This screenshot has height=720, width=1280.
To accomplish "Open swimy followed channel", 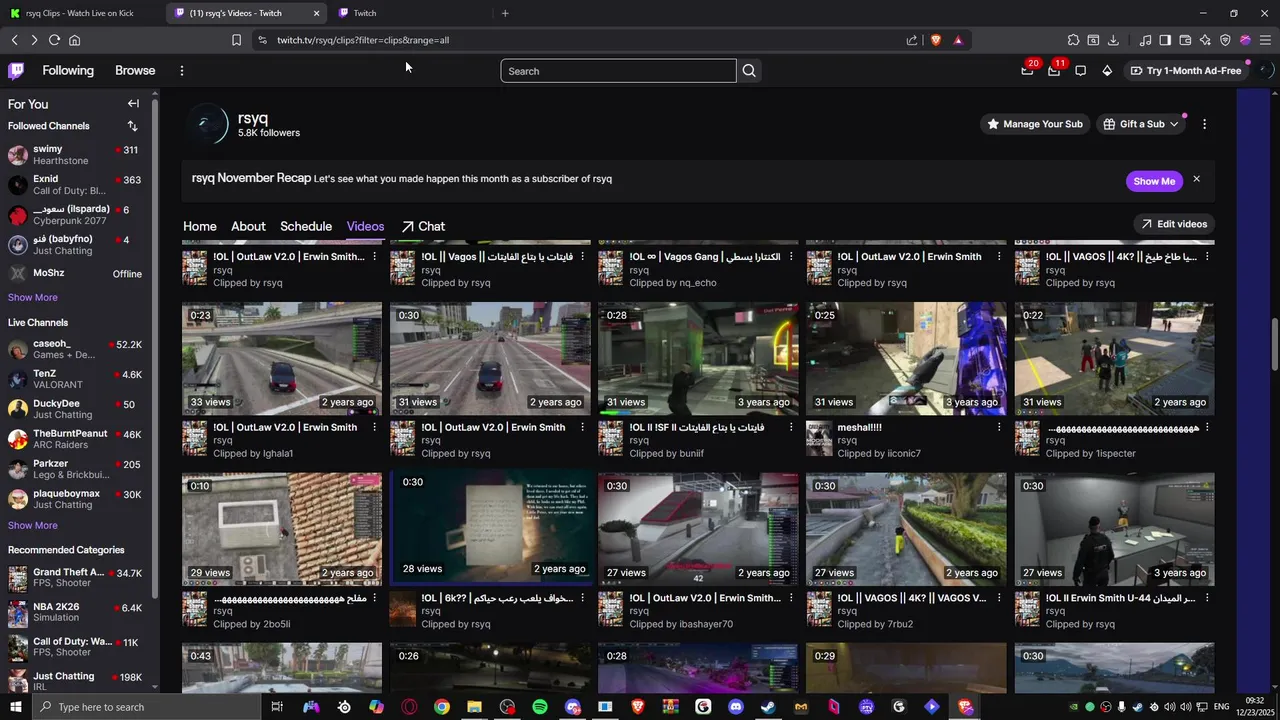I will coord(75,155).
